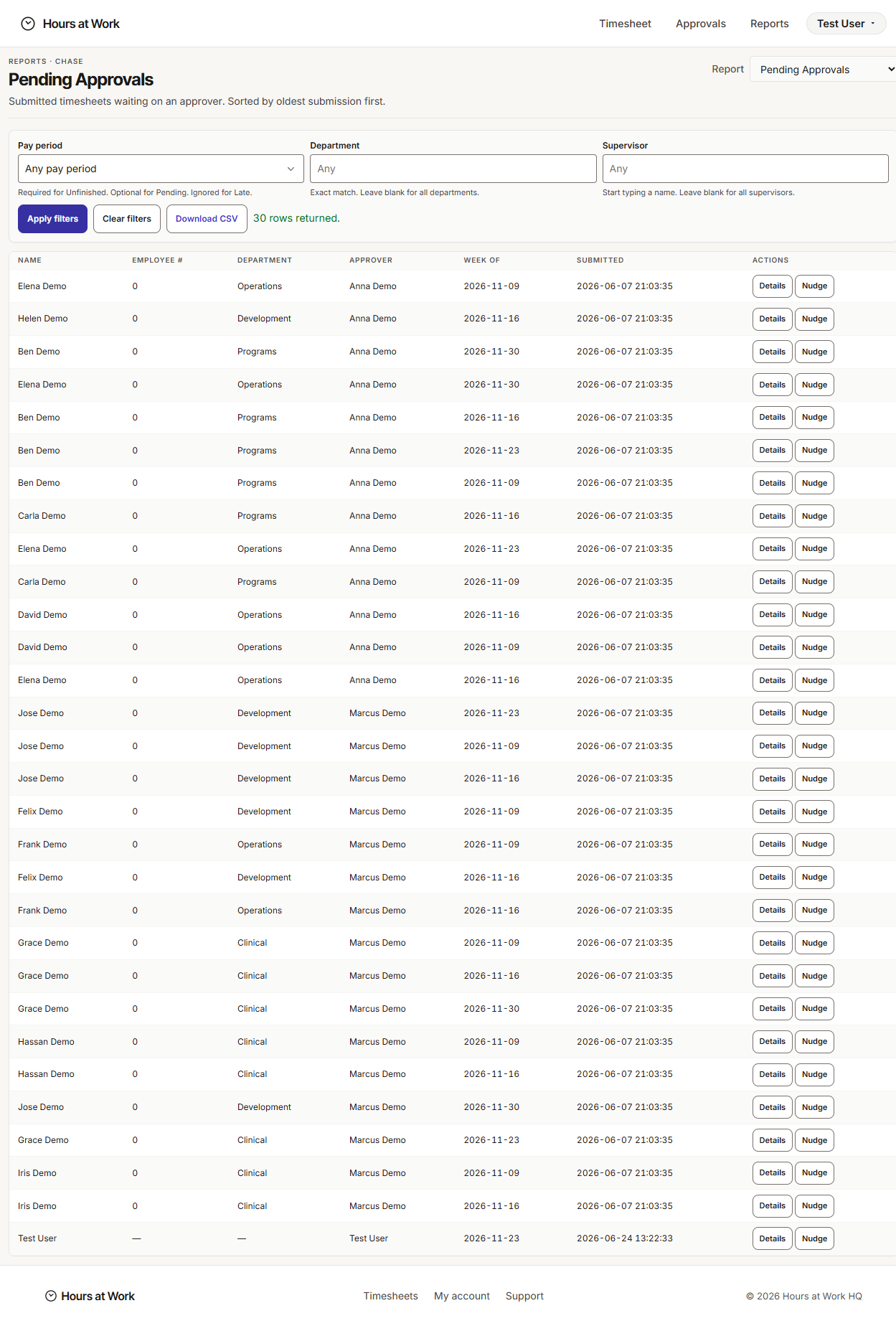Go to Timesheet in top navigation
Image resolution: width=896 pixels, height=1326 pixels.
coord(625,24)
